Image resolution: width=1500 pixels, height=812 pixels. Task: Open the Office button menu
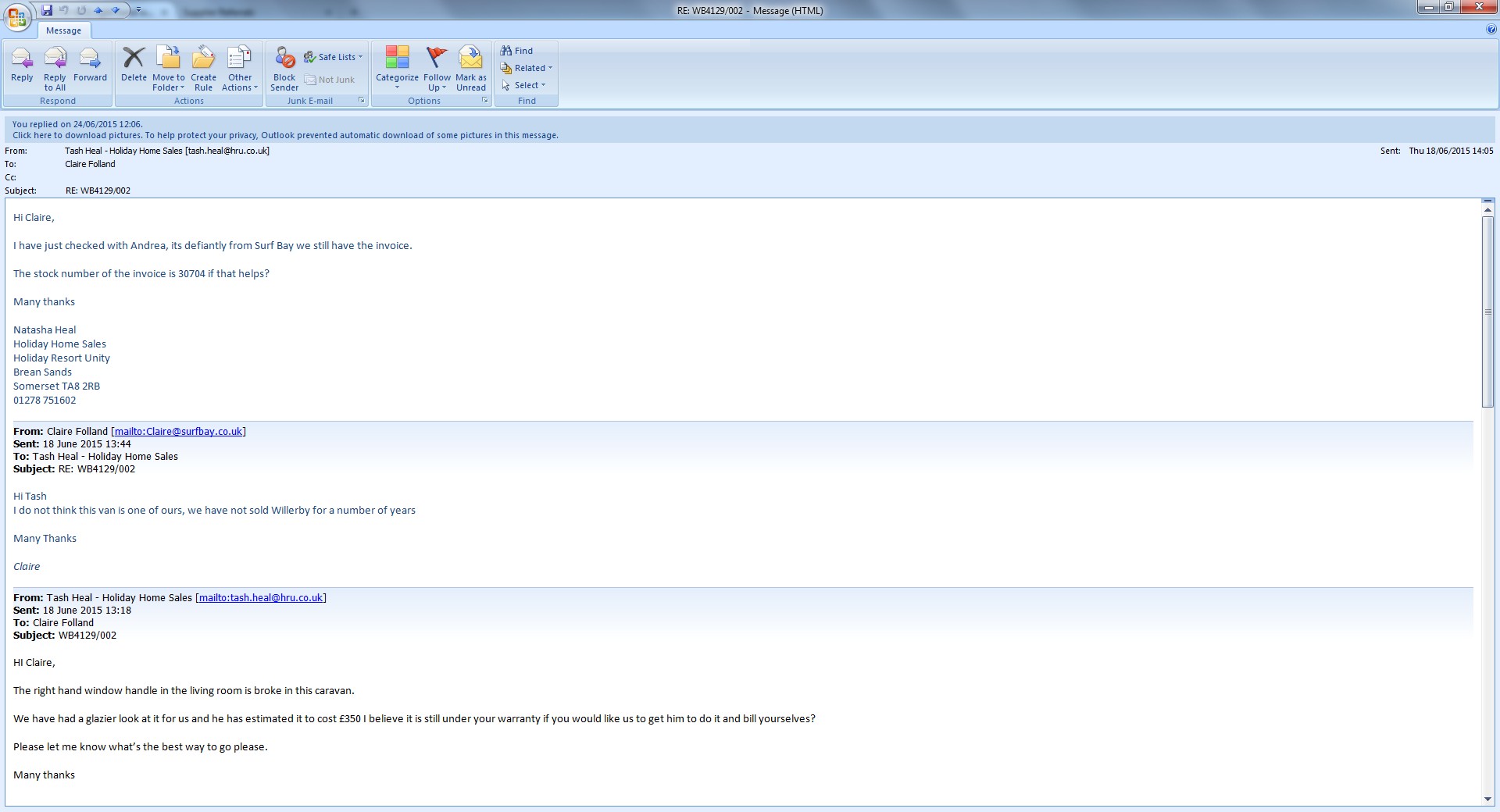click(x=17, y=17)
